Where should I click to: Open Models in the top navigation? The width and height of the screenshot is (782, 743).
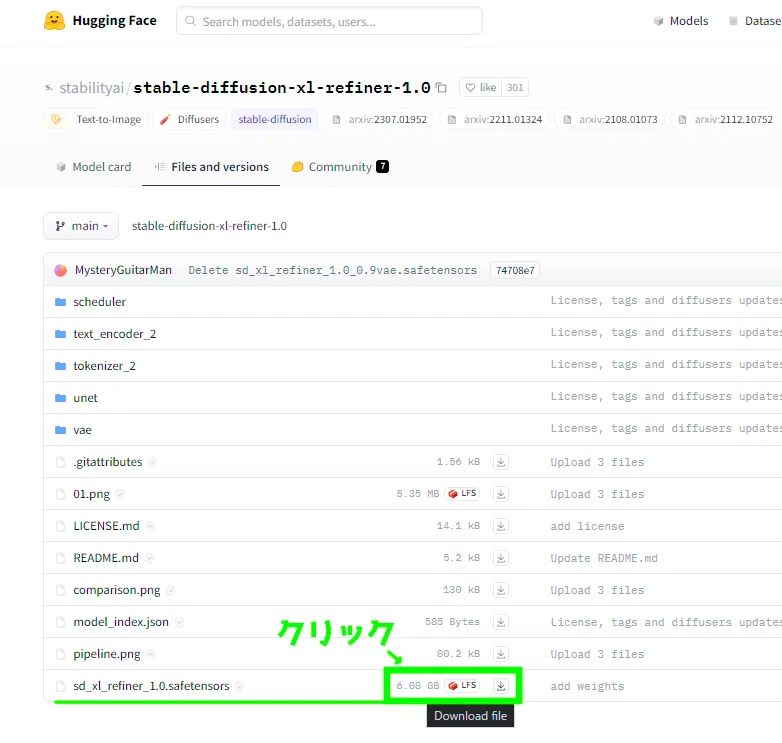click(681, 21)
